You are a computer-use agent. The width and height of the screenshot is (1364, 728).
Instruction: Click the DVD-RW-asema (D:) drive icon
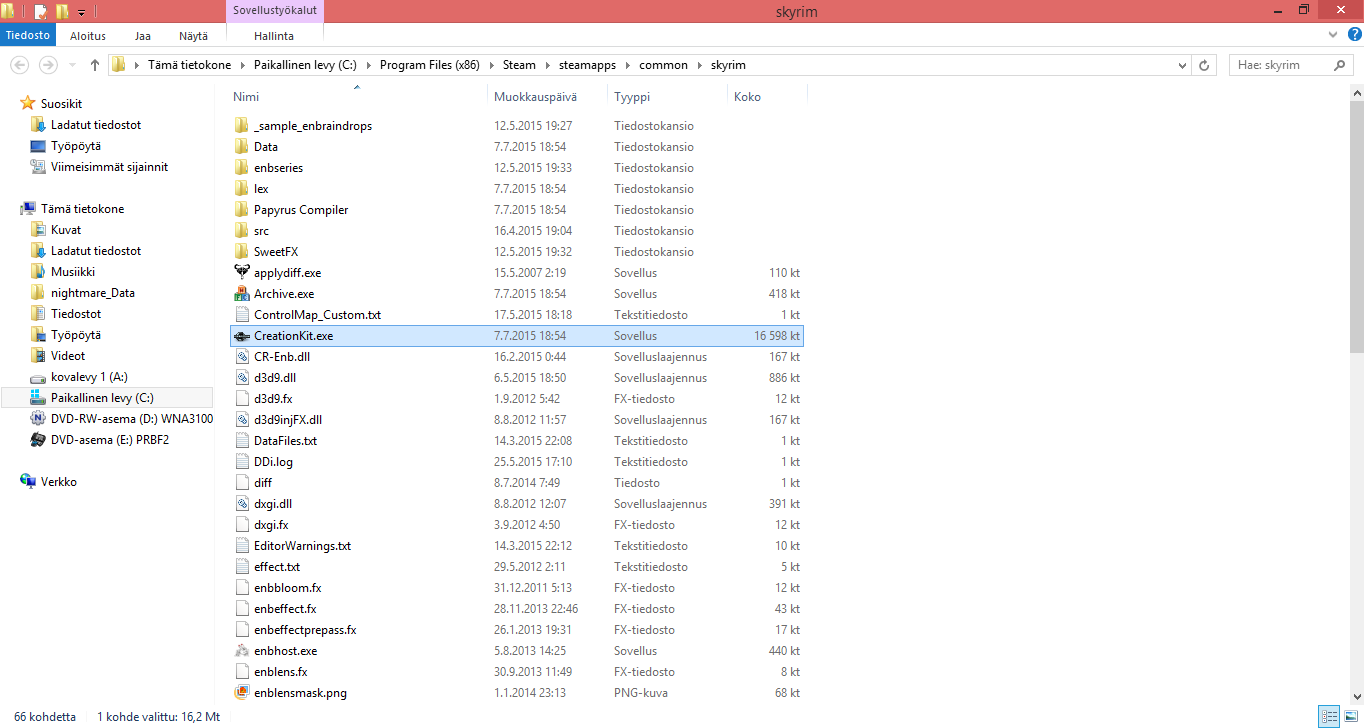point(38,419)
